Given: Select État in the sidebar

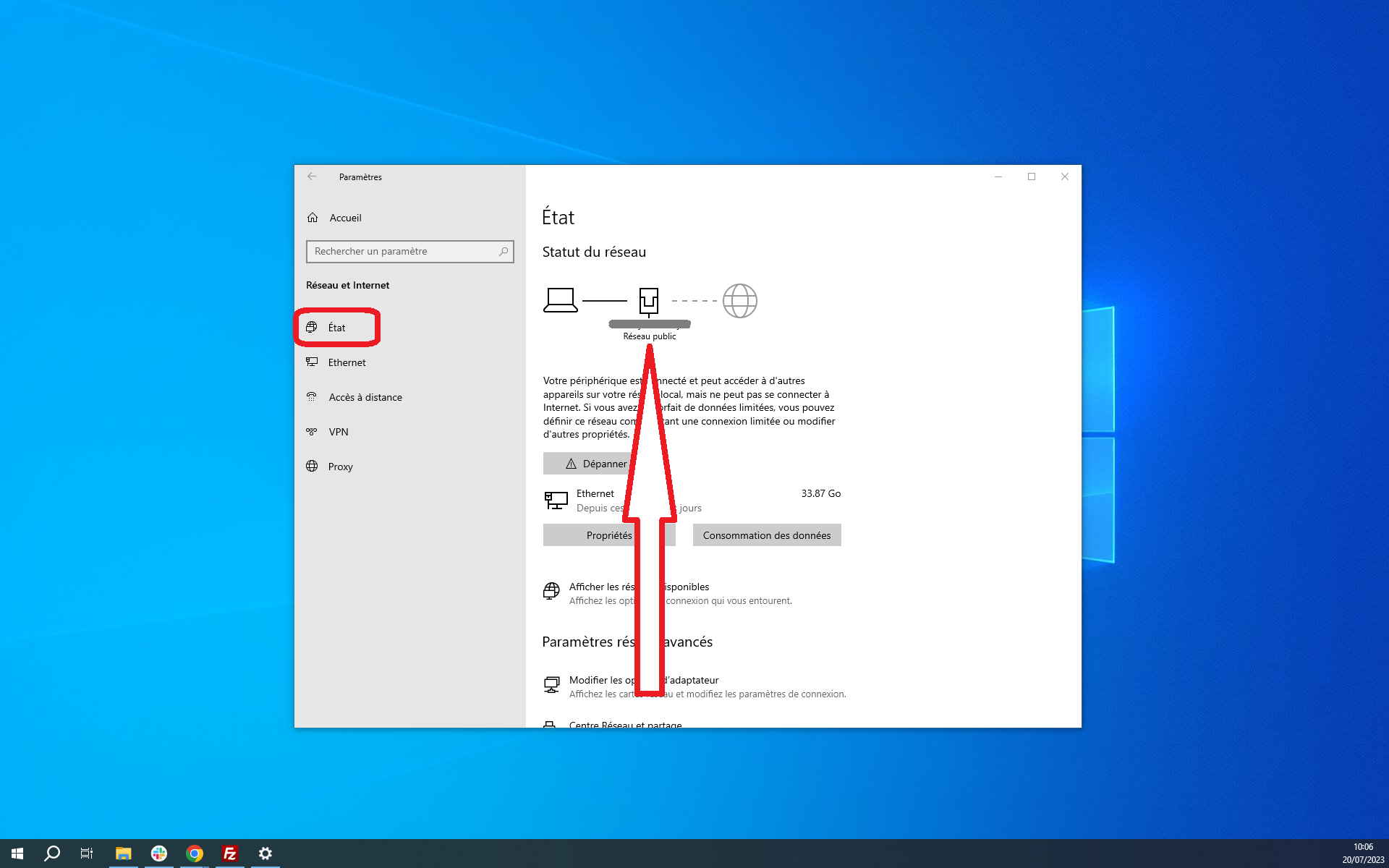Looking at the screenshot, I should [x=337, y=327].
